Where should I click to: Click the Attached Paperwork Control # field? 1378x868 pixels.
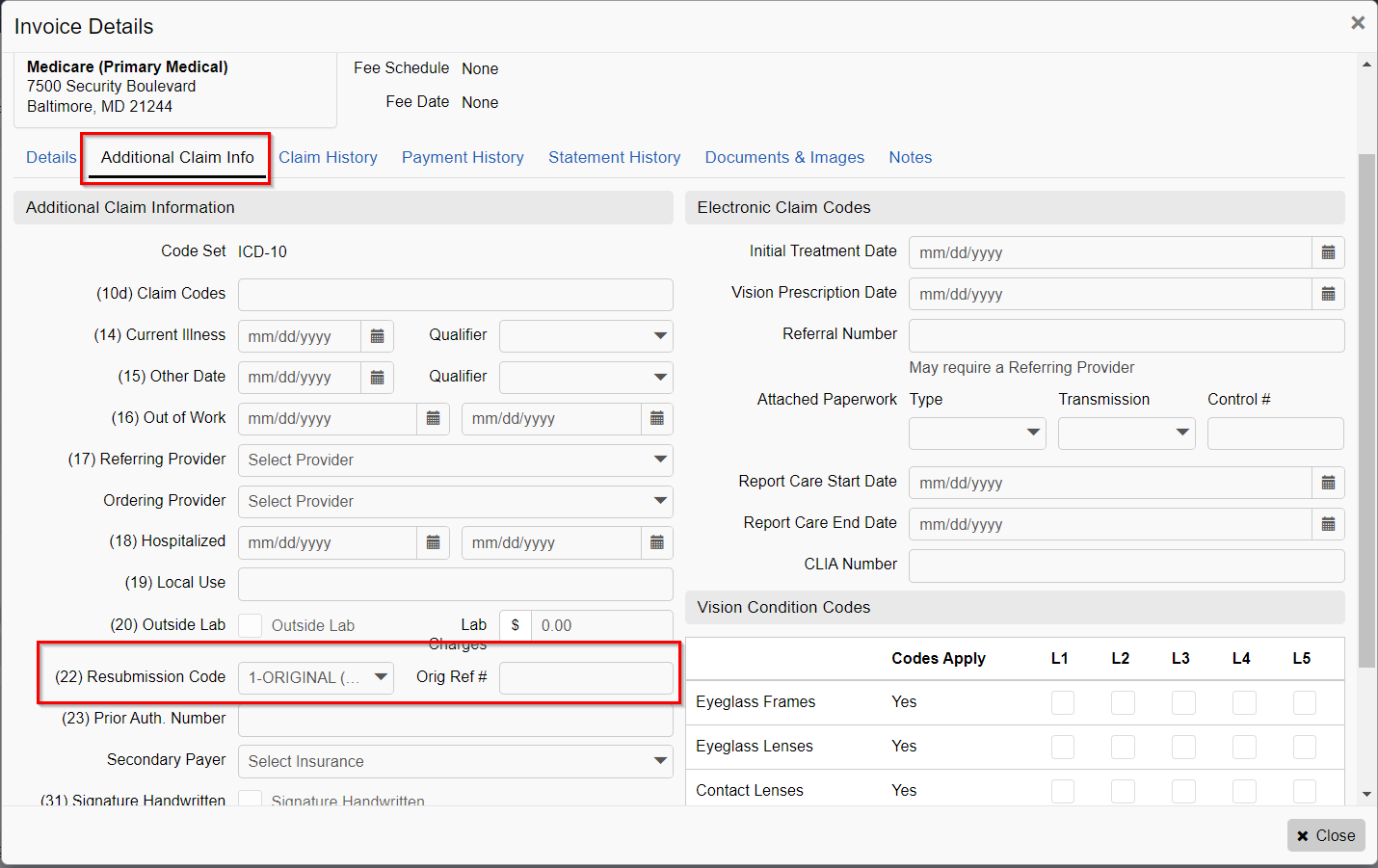point(1276,434)
